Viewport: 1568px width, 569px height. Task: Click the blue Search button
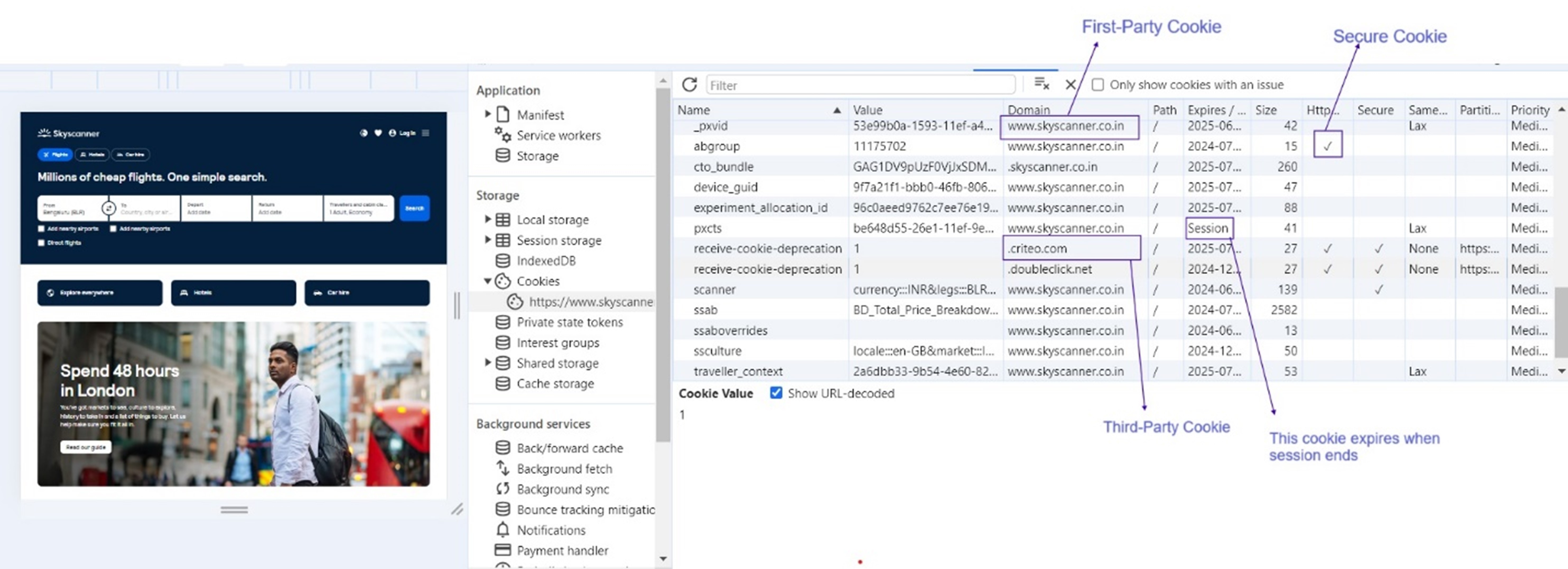tap(415, 208)
